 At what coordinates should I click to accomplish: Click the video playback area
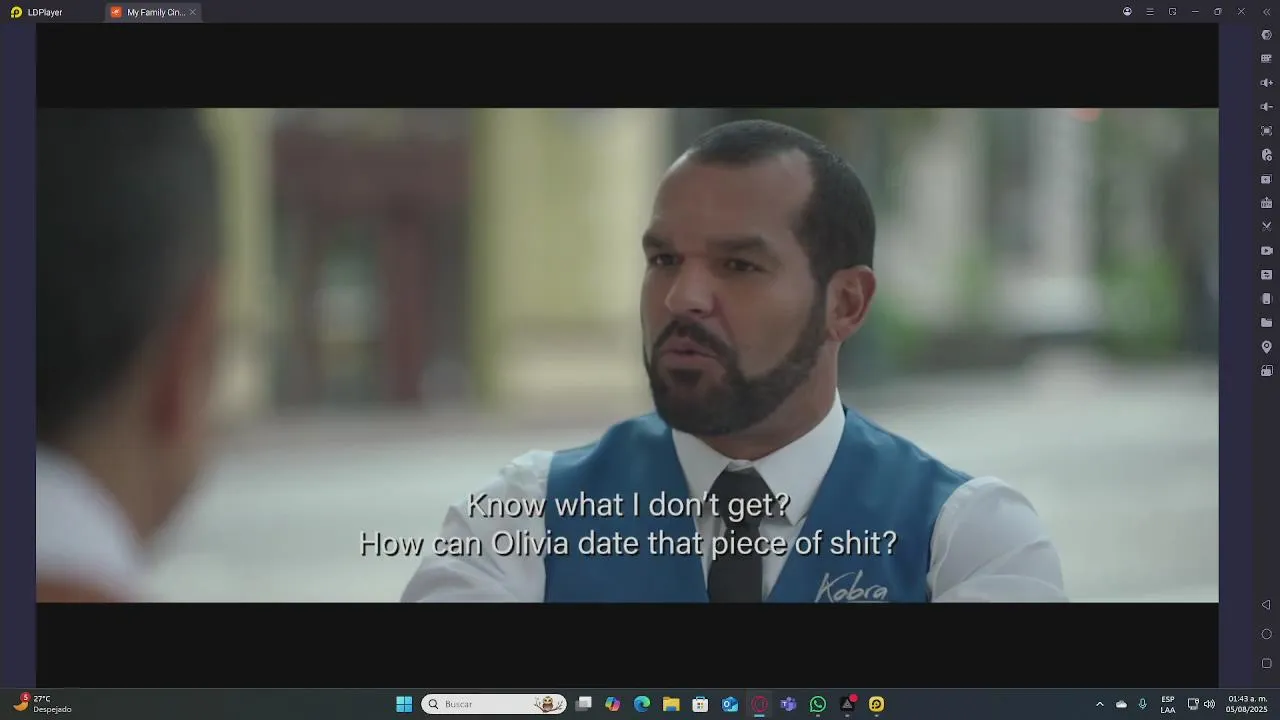tap(627, 355)
